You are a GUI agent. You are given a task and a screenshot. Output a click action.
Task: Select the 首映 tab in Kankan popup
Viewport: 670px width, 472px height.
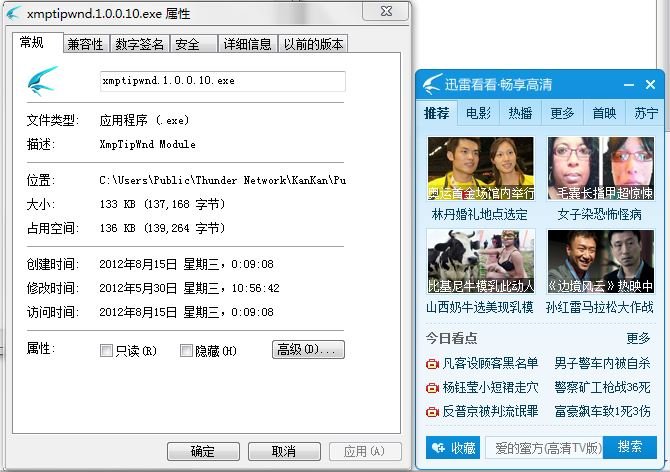tap(604, 113)
